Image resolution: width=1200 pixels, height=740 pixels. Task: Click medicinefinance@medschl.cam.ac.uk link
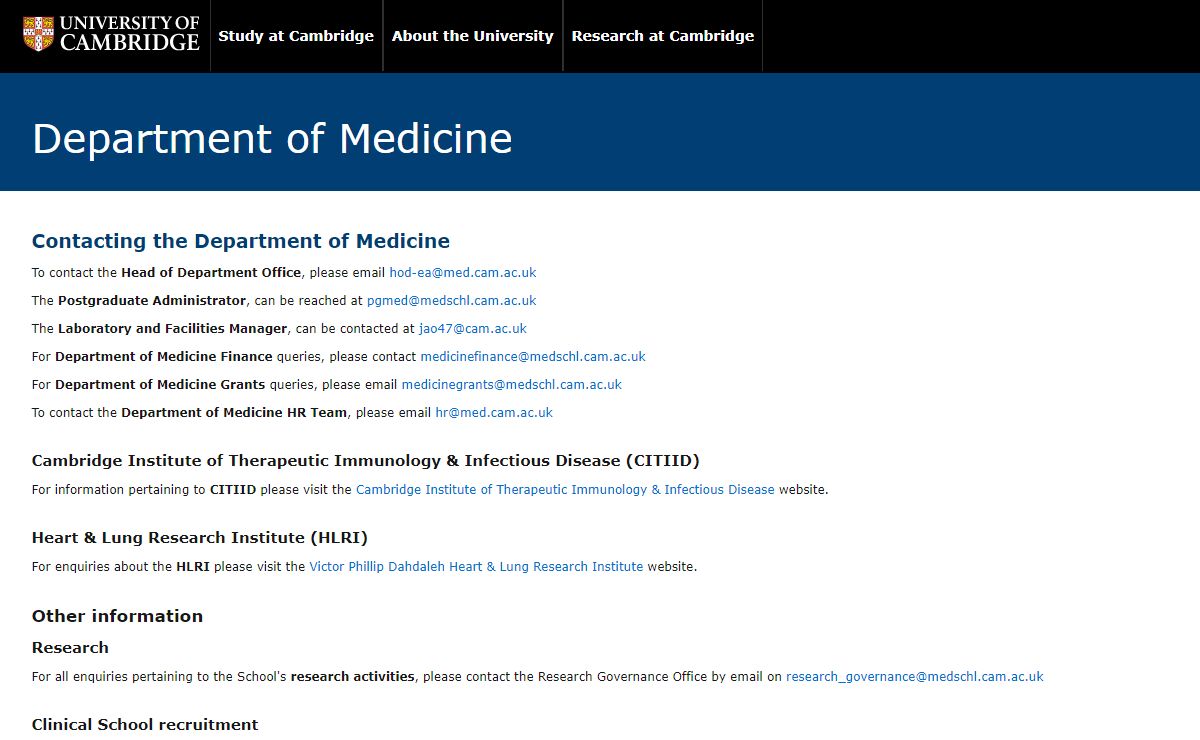533,356
